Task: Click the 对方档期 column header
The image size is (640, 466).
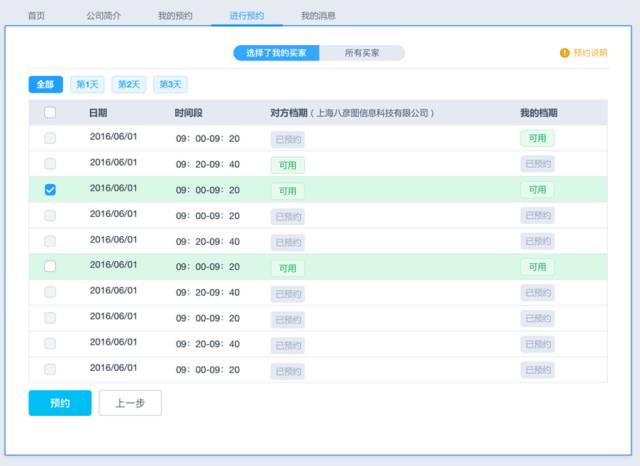Action: tap(289, 113)
